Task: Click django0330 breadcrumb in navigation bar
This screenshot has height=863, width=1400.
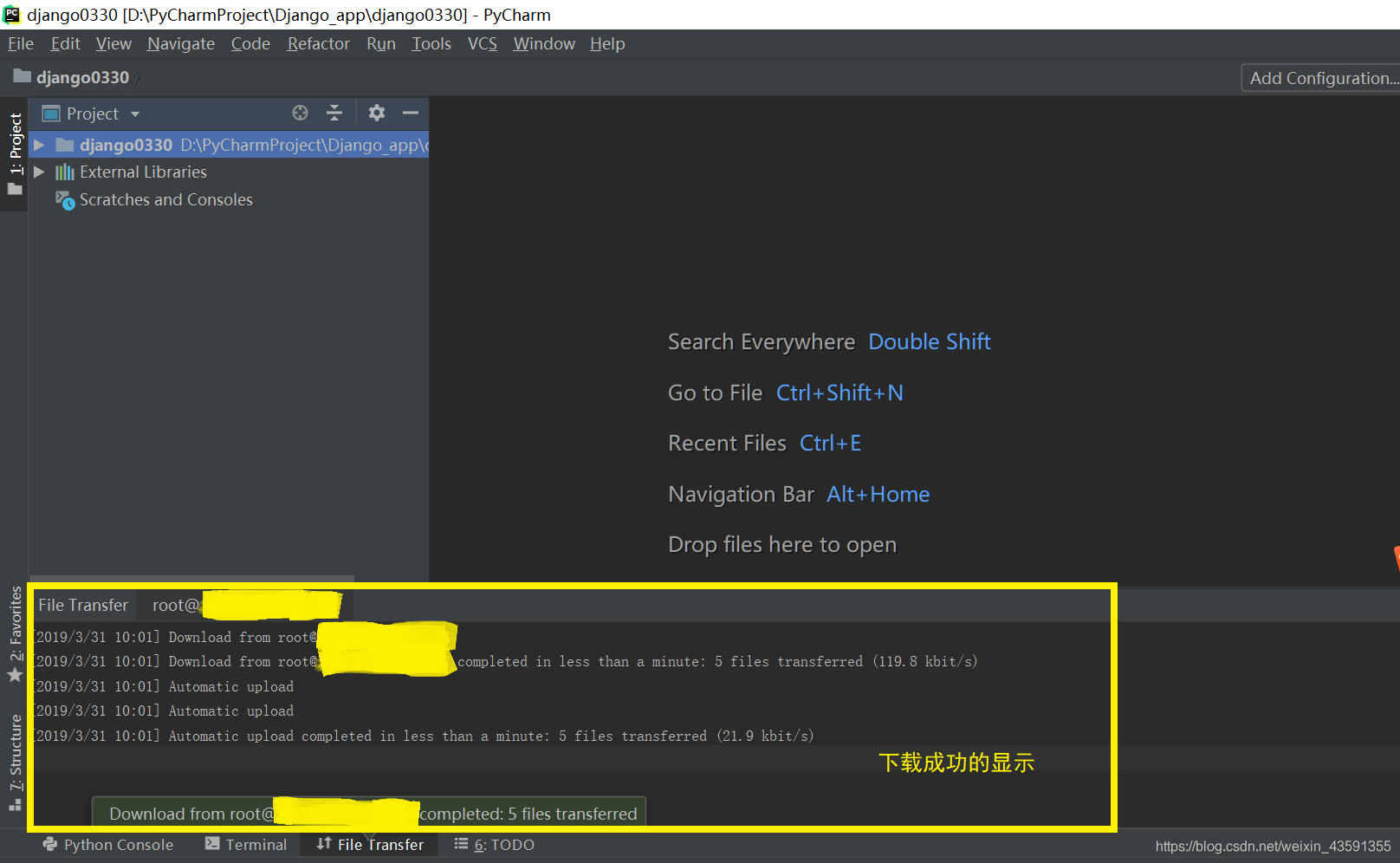Action: tap(82, 77)
